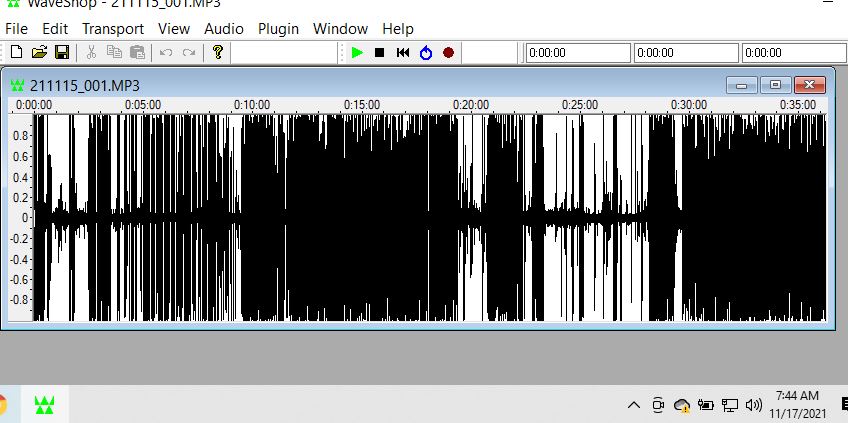Click the 0:35:00 mark on the time ruler
Screen dimensions: 848x423
[x=798, y=105]
